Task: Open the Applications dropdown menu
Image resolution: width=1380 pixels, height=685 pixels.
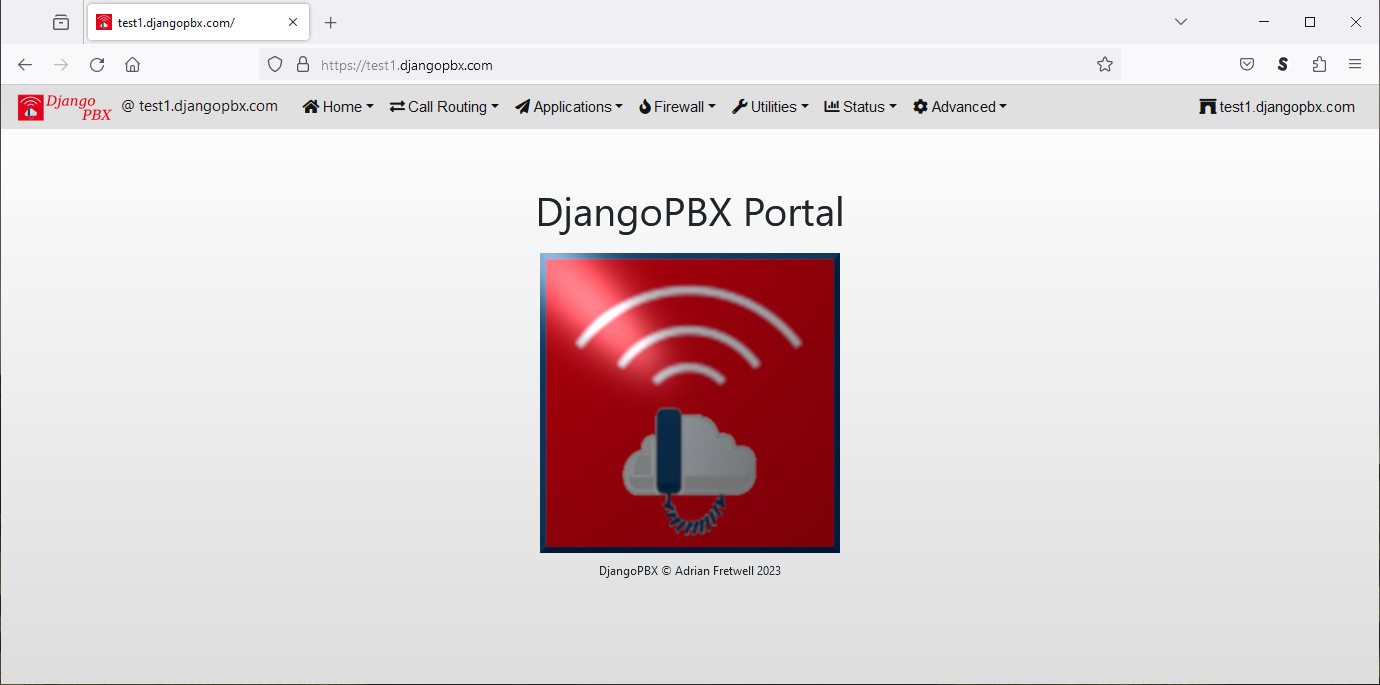Action: (x=569, y=107)
